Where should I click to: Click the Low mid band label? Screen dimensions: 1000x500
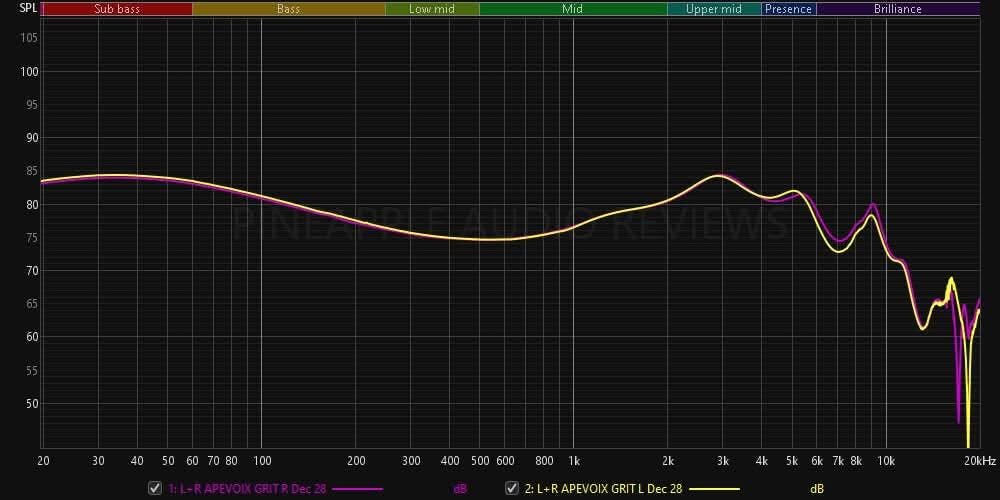point(432,9)
